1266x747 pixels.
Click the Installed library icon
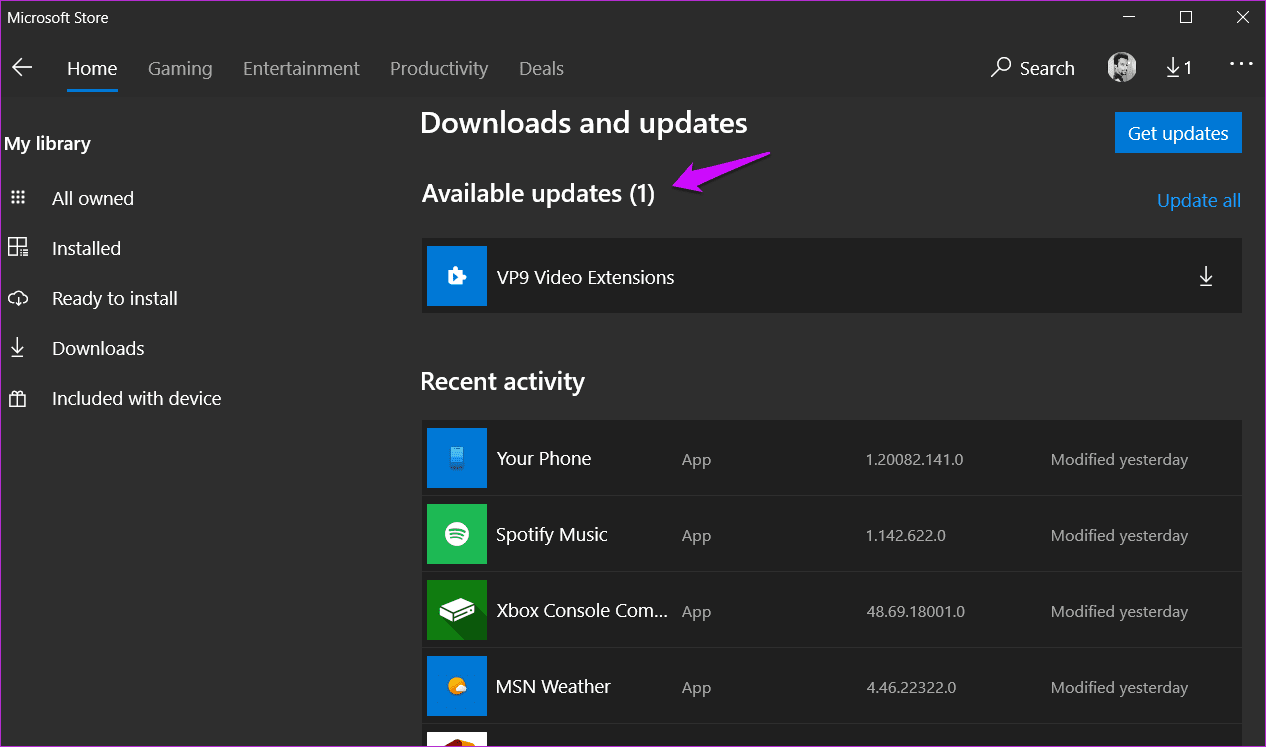(x=18, y=248)
